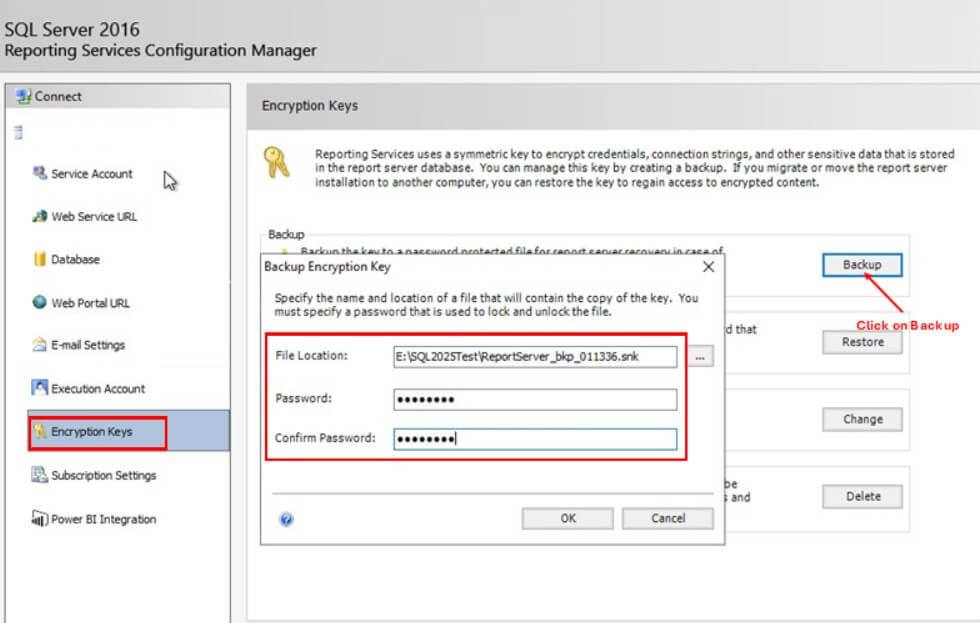The image size is (980, 623).
Task: Select Execution Account in sidebar
Action: 98,389
